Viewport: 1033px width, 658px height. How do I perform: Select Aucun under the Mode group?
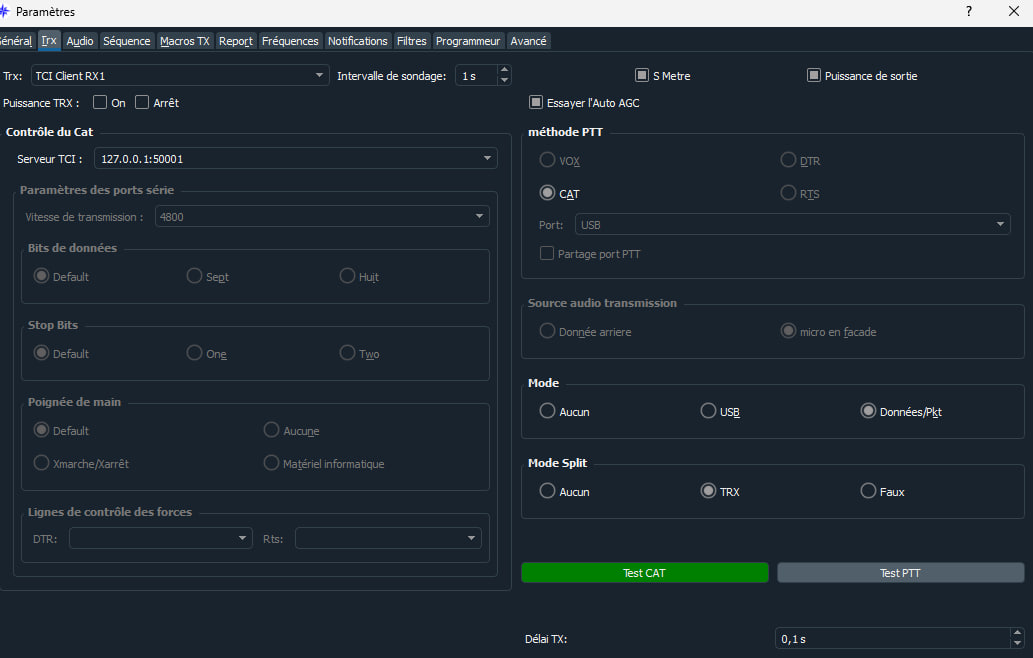coord(547,411)
